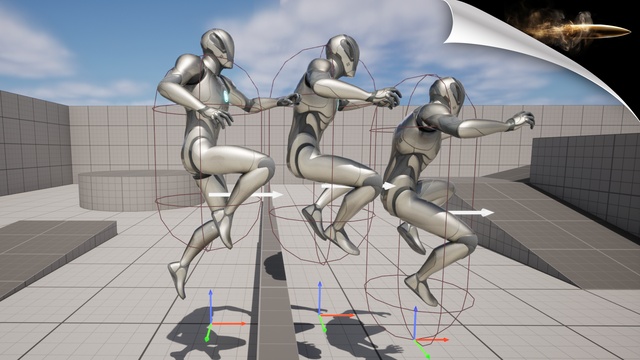Click the blue Z-axis arrow of the left gizmo
This screenshot has height=360, width=640.
(x=211, y=306)
